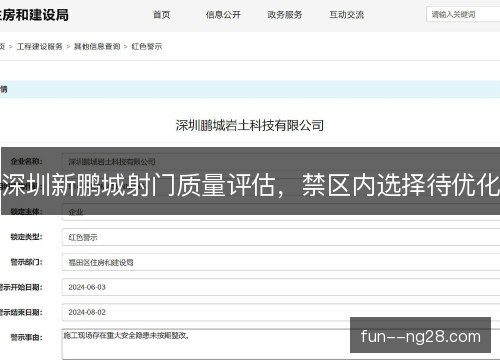500x362 pixels.
Task: Open the 政务服务 navigation item
Action: click(x=285, y=15)
